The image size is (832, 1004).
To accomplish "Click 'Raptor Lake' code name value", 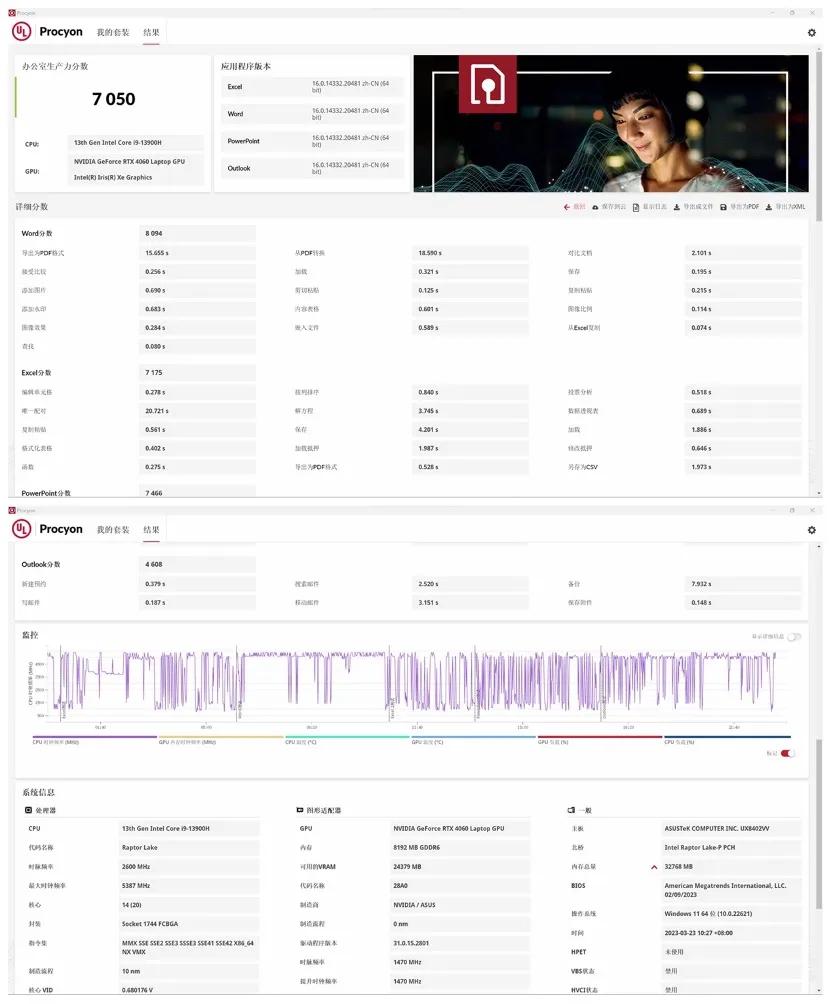I will coord(140,848).
